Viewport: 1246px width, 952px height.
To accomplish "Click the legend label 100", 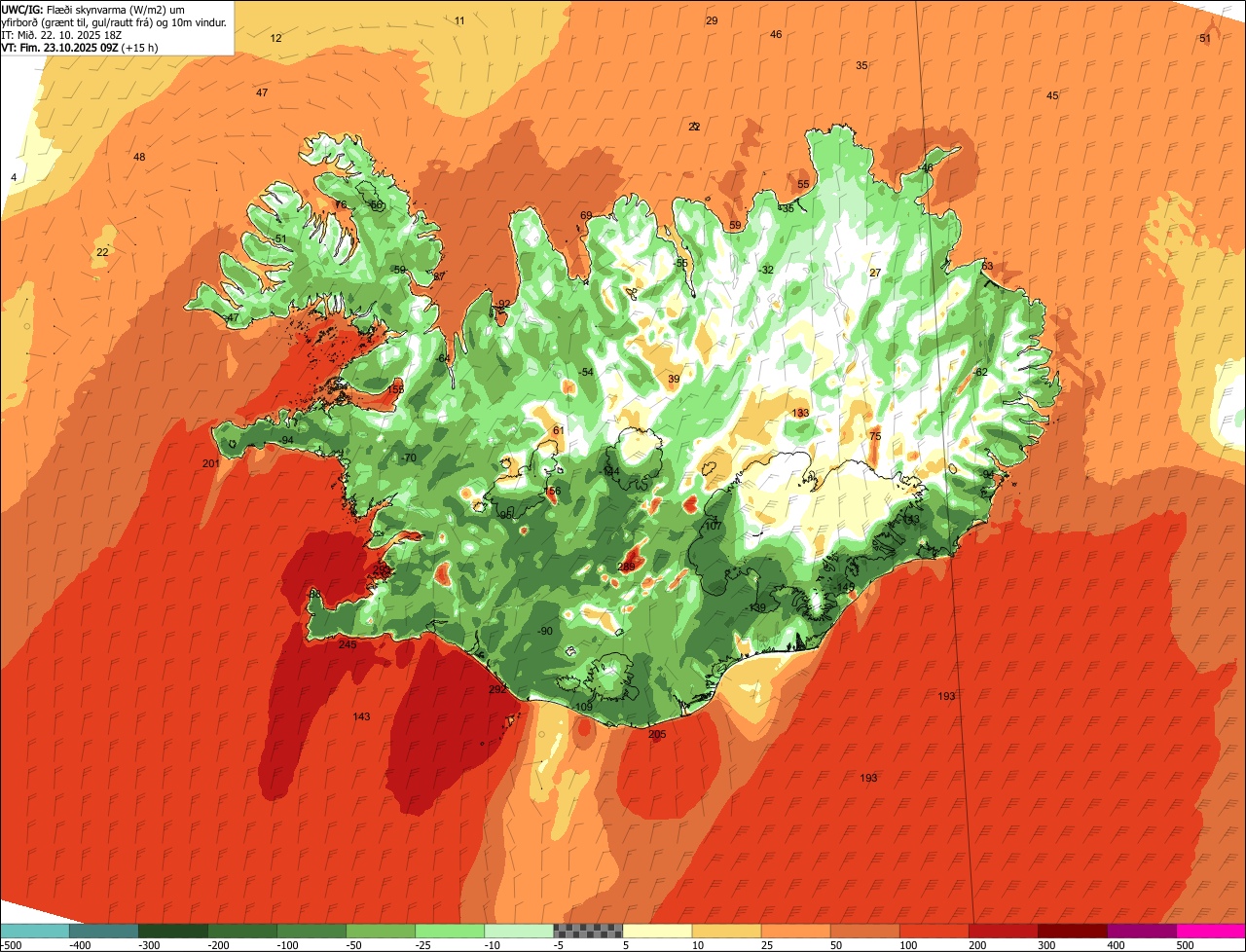I will tap(907, 945).
